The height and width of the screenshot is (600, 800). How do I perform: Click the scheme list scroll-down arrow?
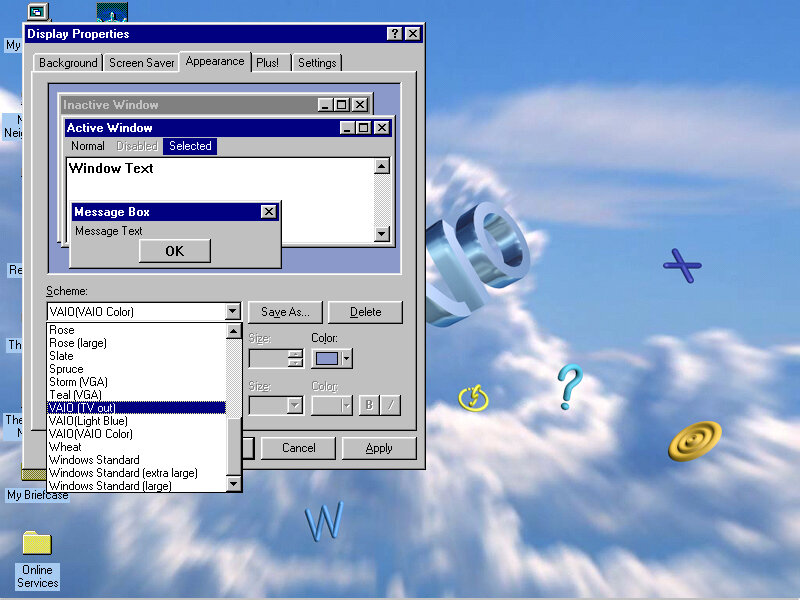point(234,485)
